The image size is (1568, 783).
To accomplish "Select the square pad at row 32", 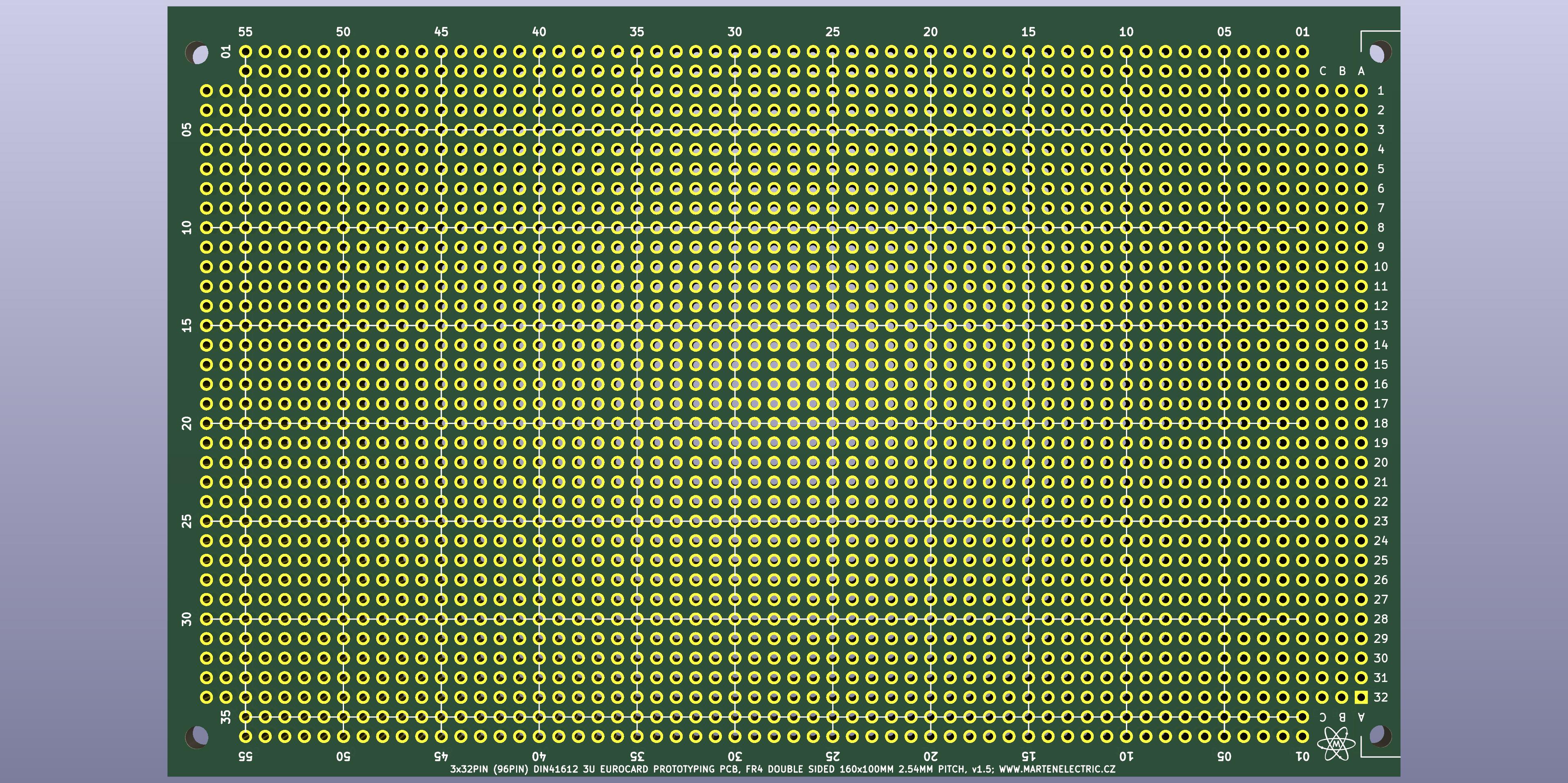I will pos(1361,697).
